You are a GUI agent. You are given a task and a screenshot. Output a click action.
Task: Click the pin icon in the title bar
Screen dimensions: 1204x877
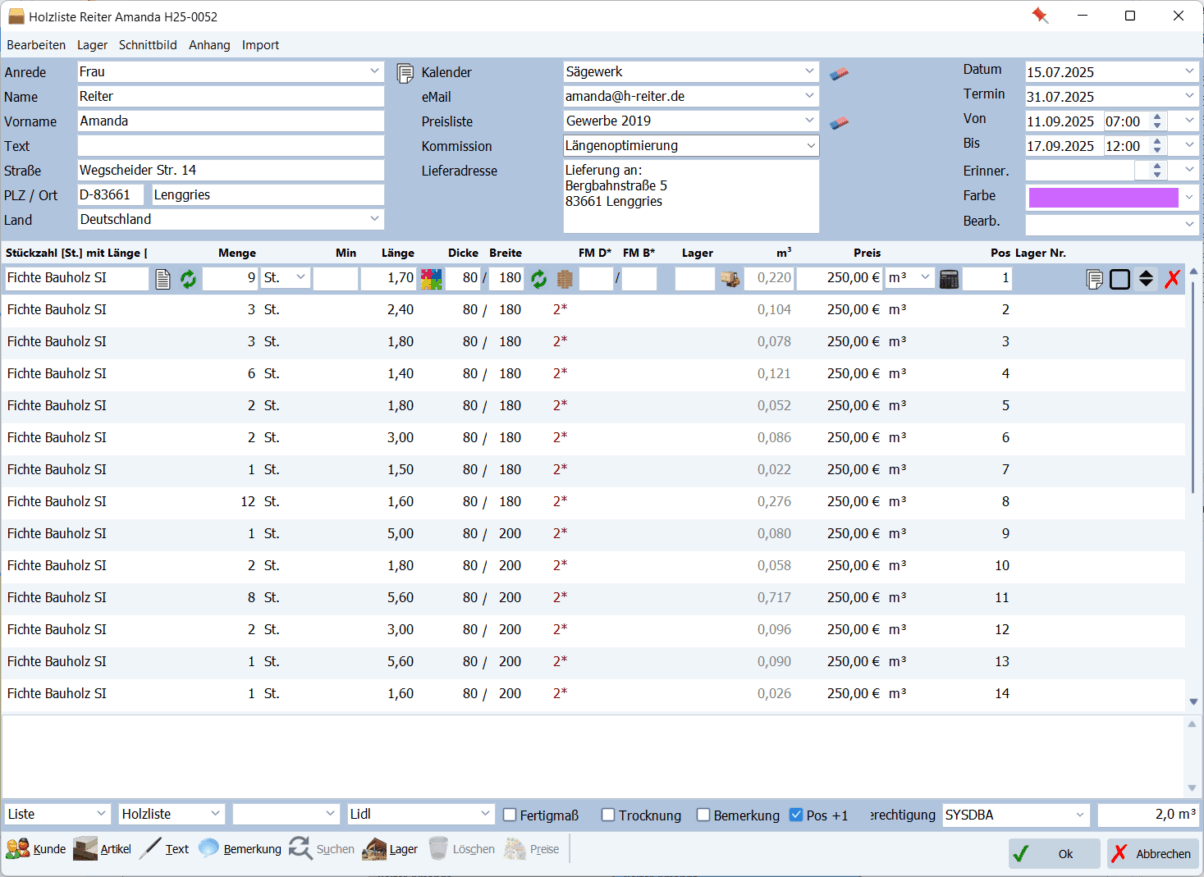(1040, 16)
